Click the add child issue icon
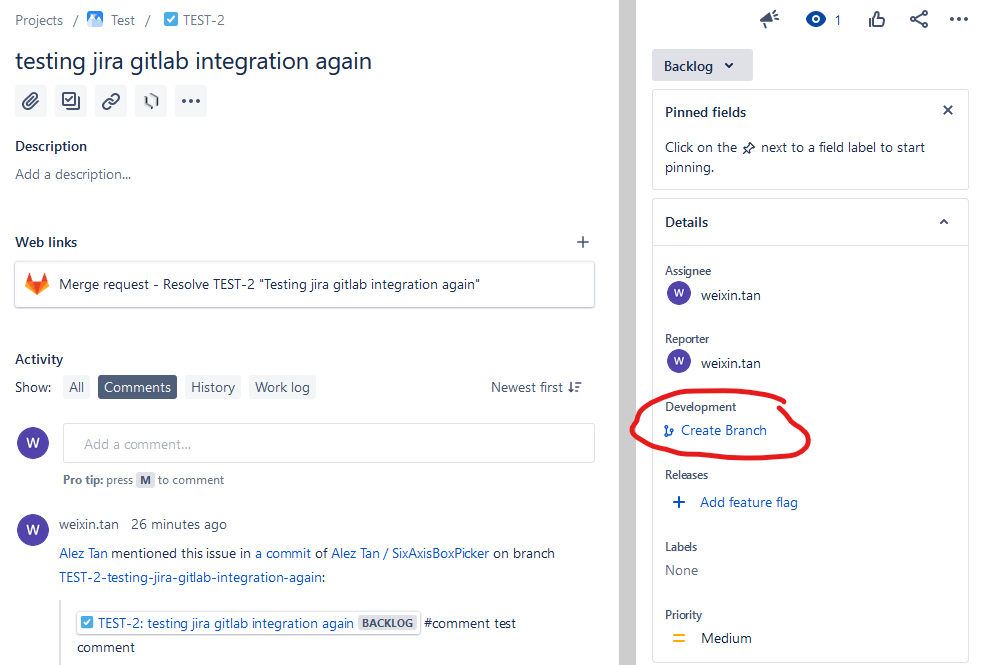Image resolution: width=982 pixels, height=665 pixels. 71,101
